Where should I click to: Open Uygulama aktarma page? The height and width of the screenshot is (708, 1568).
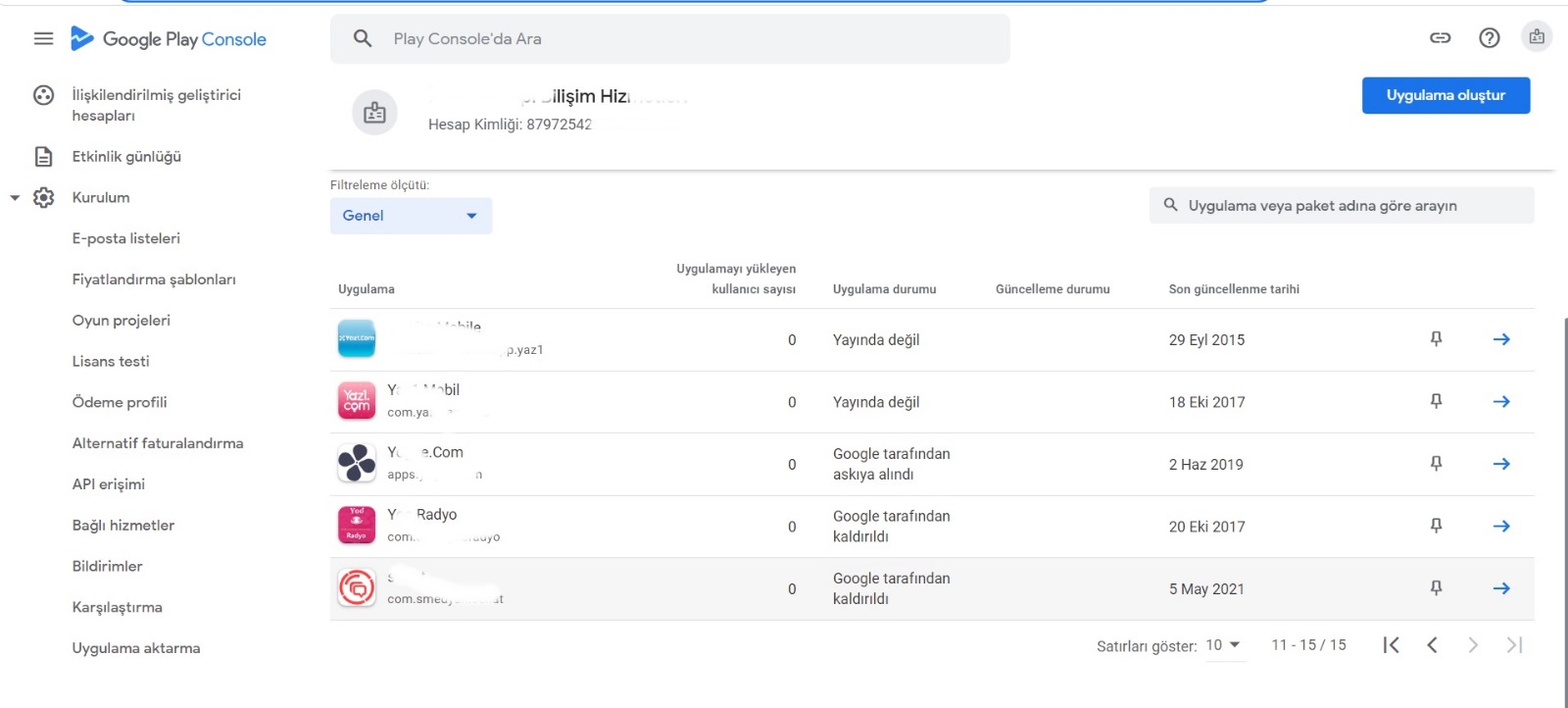(136, 649)
